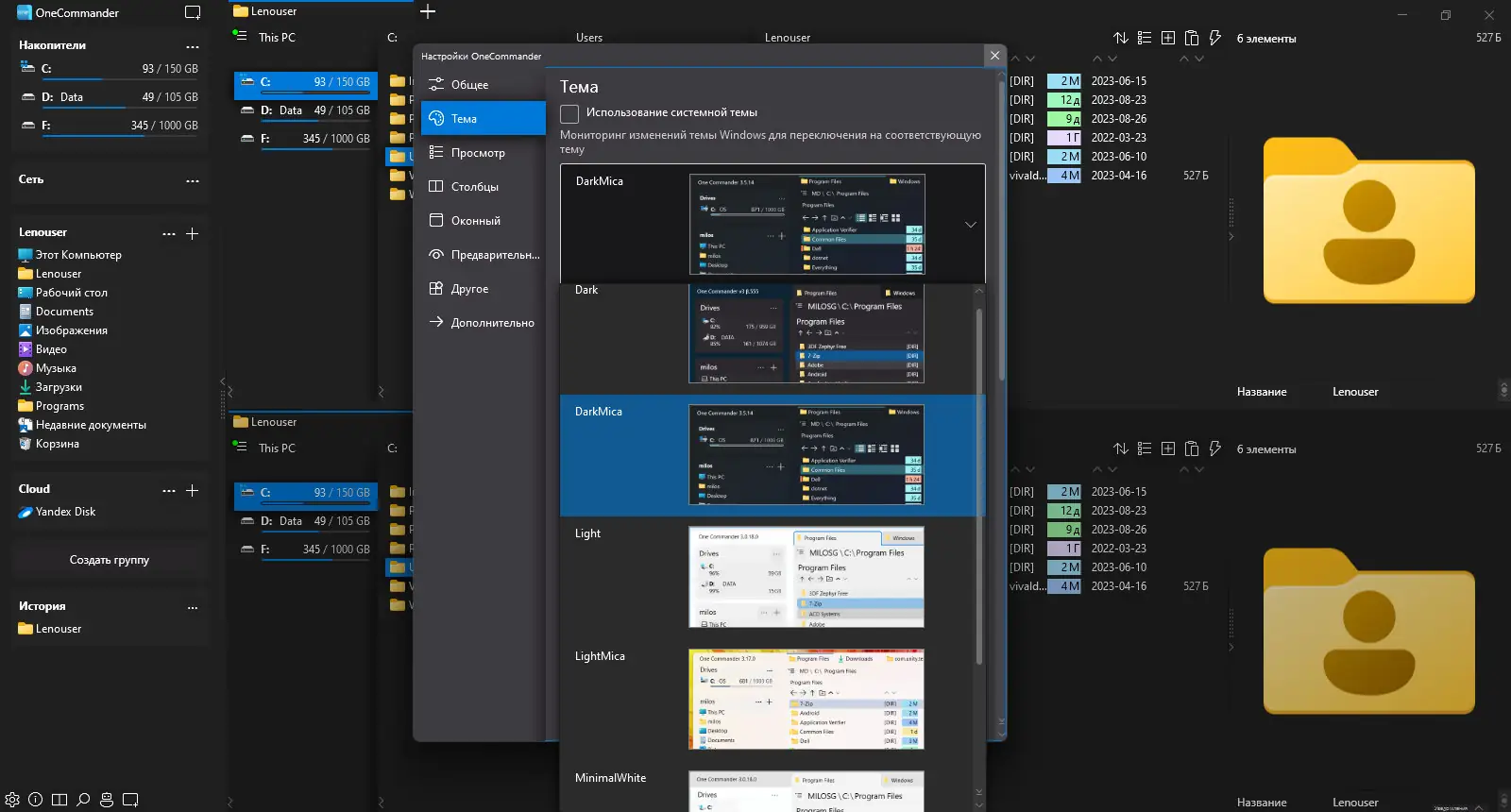
Task: Open Lenouser group three-dot menu
Action: click(x=169, y=233)
